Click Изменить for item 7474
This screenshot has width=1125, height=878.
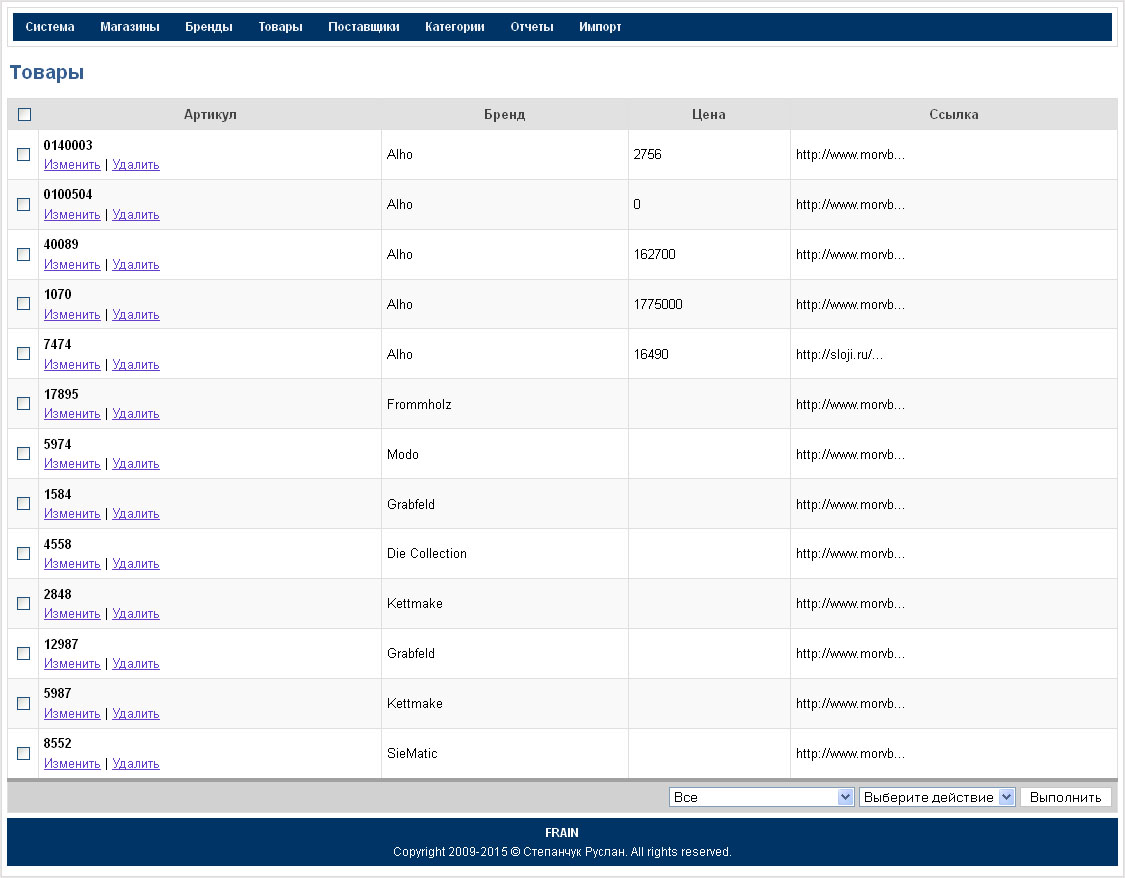coord(72,364)
